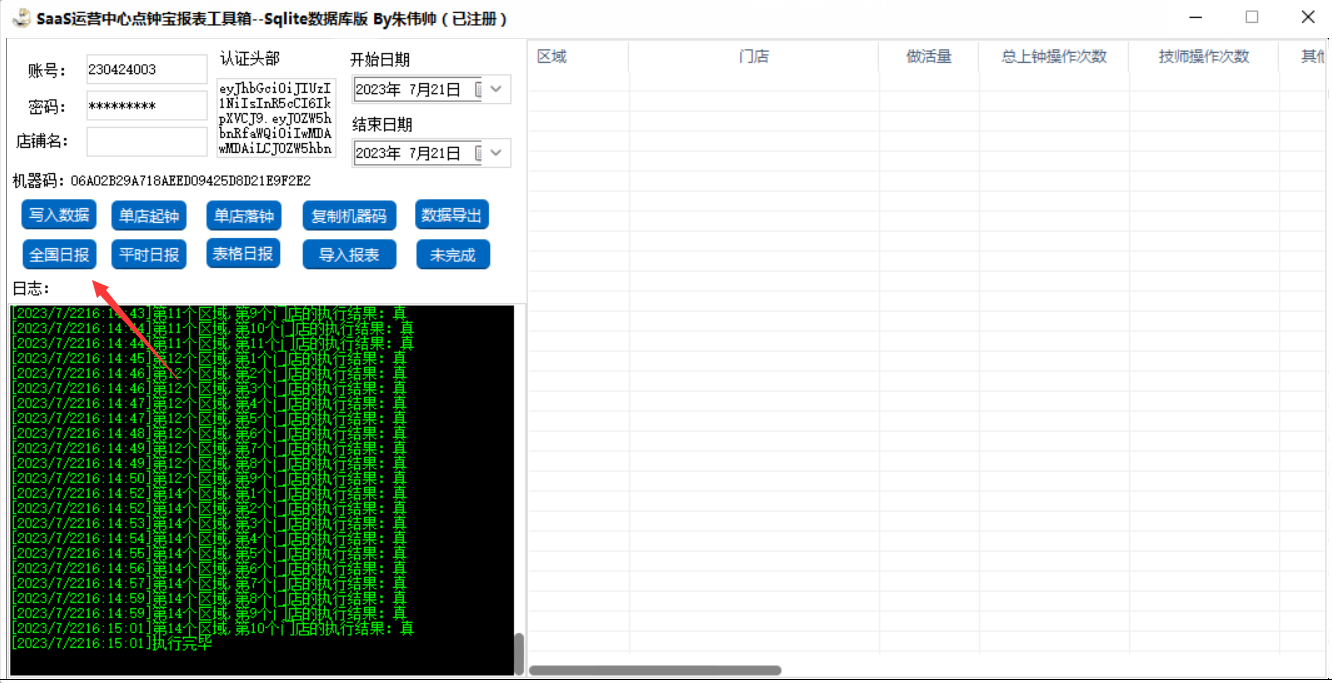
Task: Click into the 店铺名 text box
Action: [147, 141]
